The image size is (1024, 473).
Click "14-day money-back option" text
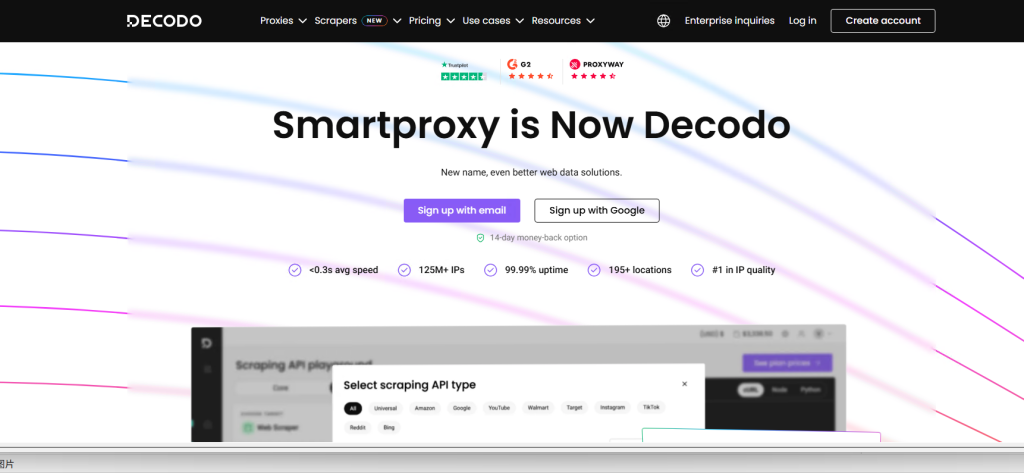click(x=538, y=238)
